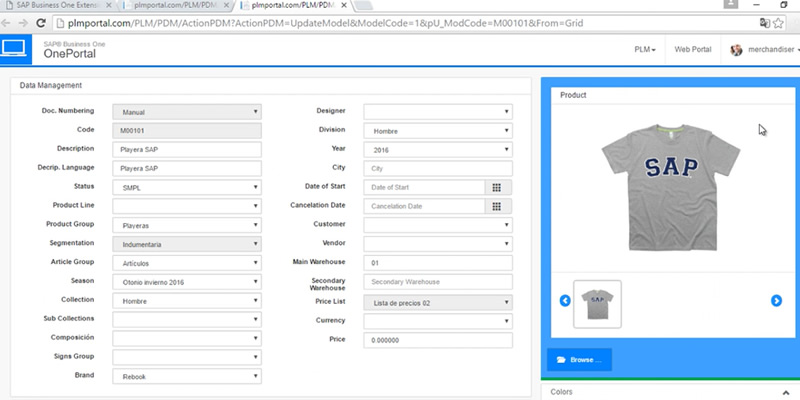Click the Browse button under product image
The image size is (800, 400).
579,359
